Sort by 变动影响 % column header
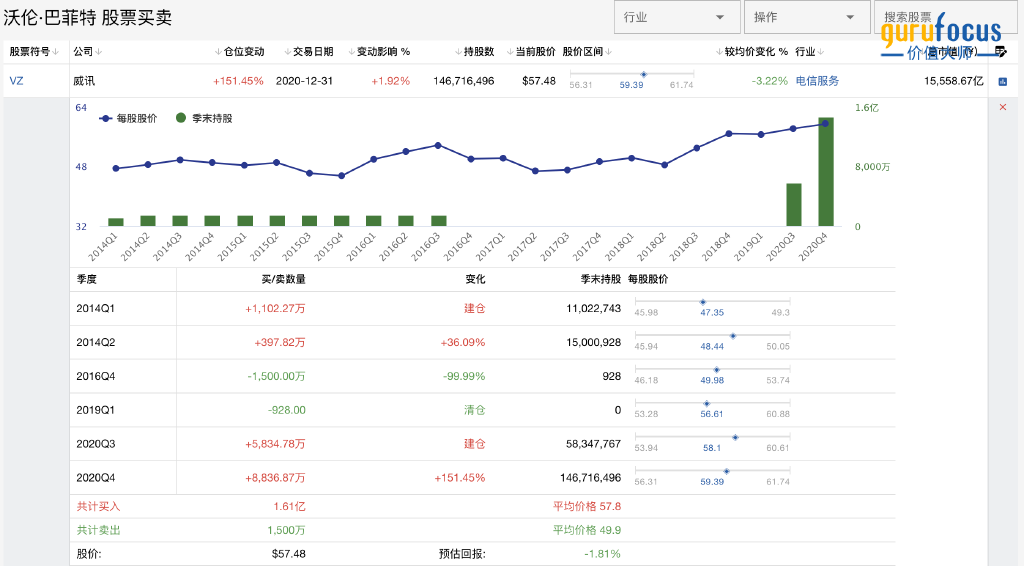The image size is (1024, 566). (379, 52)
